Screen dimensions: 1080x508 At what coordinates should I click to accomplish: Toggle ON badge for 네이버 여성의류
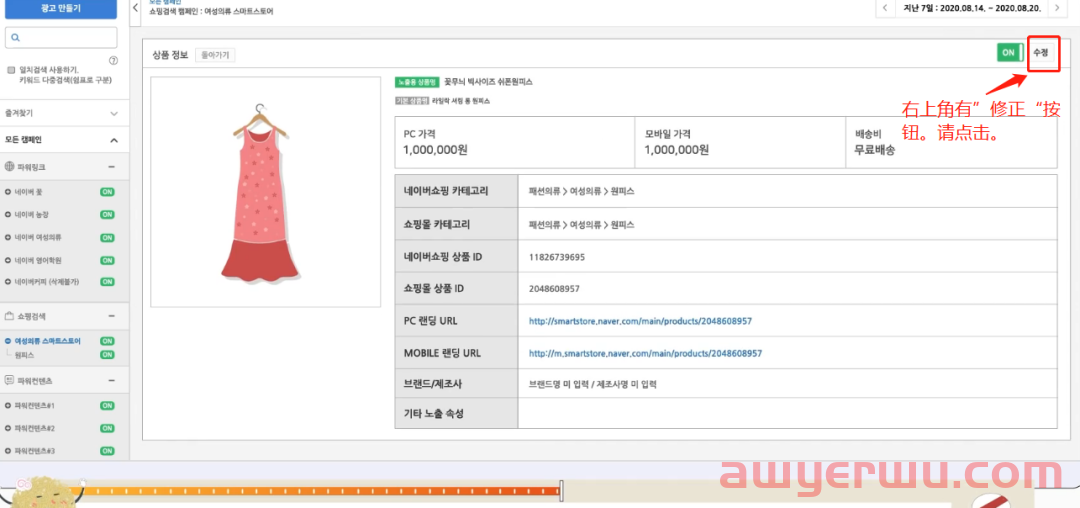[x=107, y=237]
